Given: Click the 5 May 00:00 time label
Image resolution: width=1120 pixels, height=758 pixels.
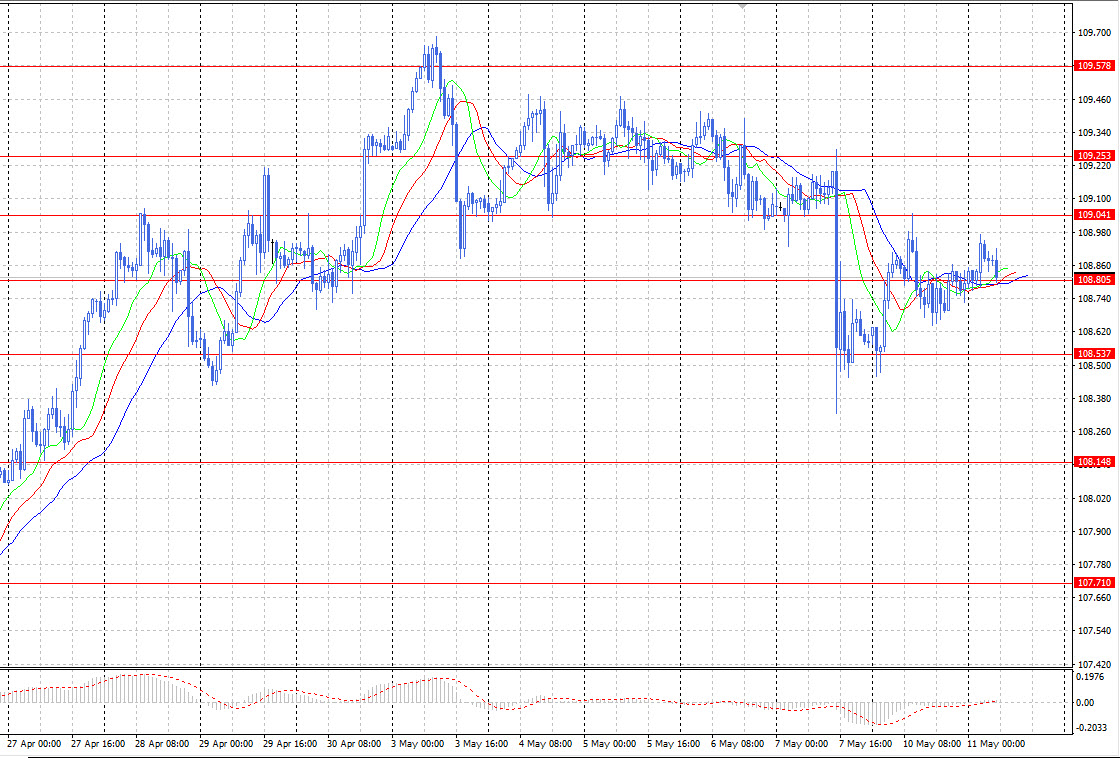Looking at the screenshot, I should (610, 744).
